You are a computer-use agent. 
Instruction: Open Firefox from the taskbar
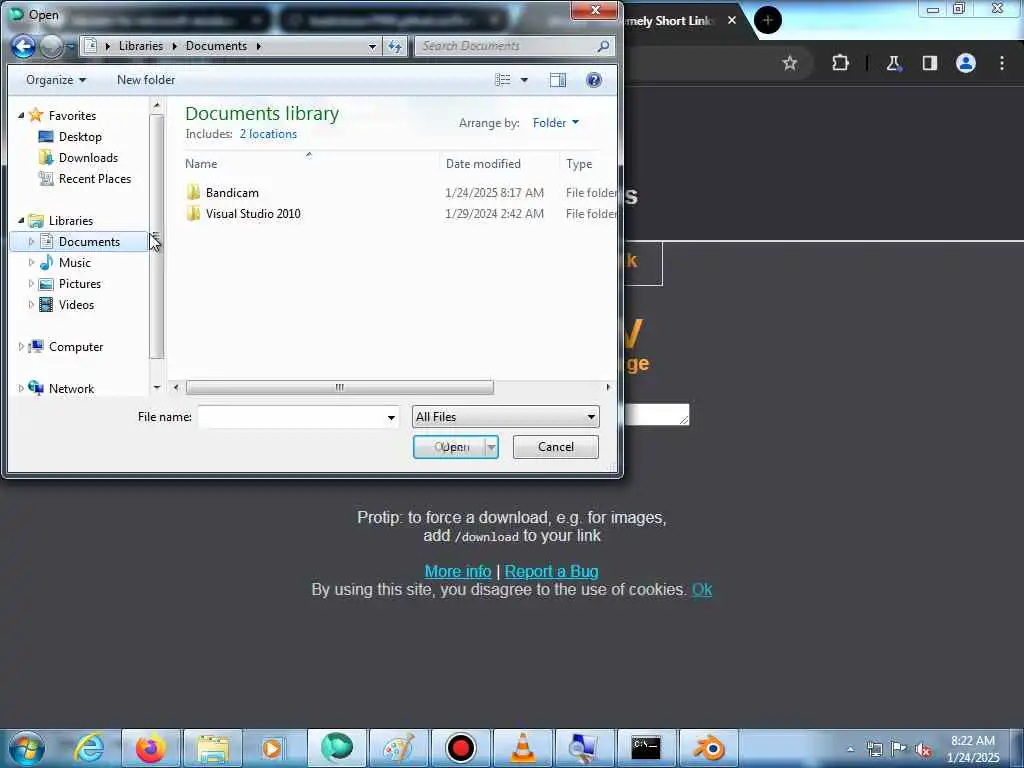coord(150,748)
